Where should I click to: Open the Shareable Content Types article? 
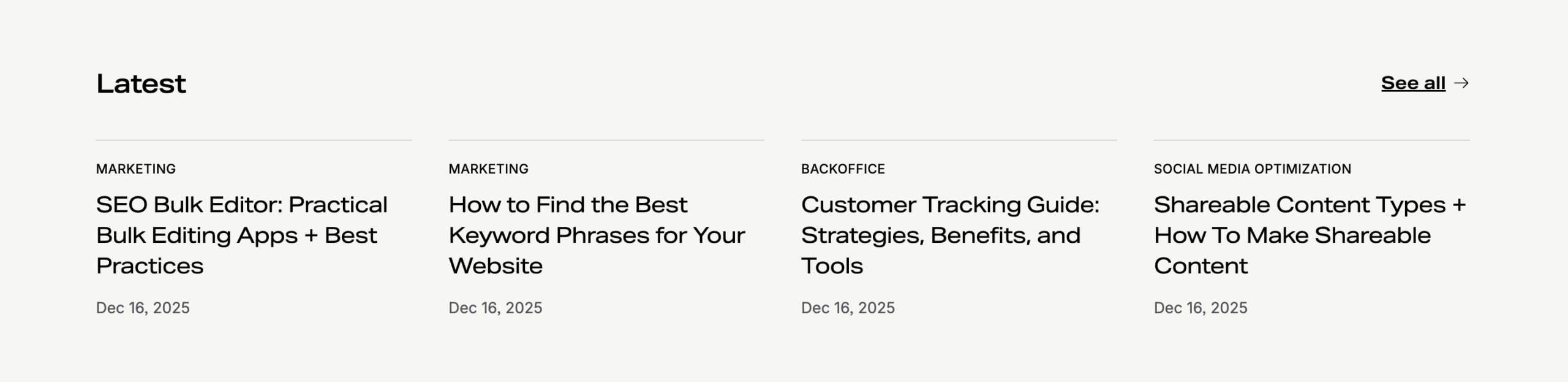click(1310, 235)
